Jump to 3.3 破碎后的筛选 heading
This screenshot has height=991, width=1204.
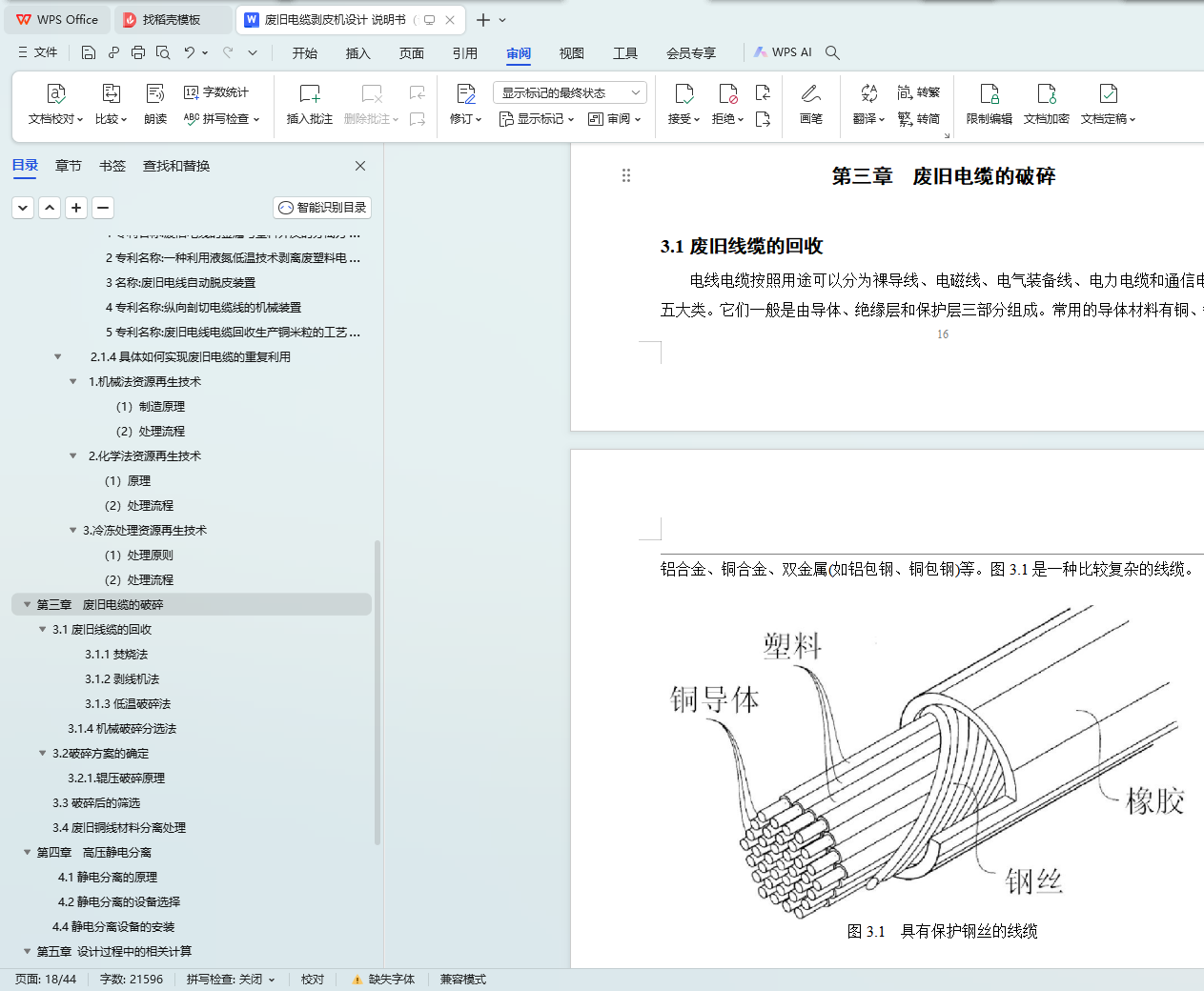96,802
